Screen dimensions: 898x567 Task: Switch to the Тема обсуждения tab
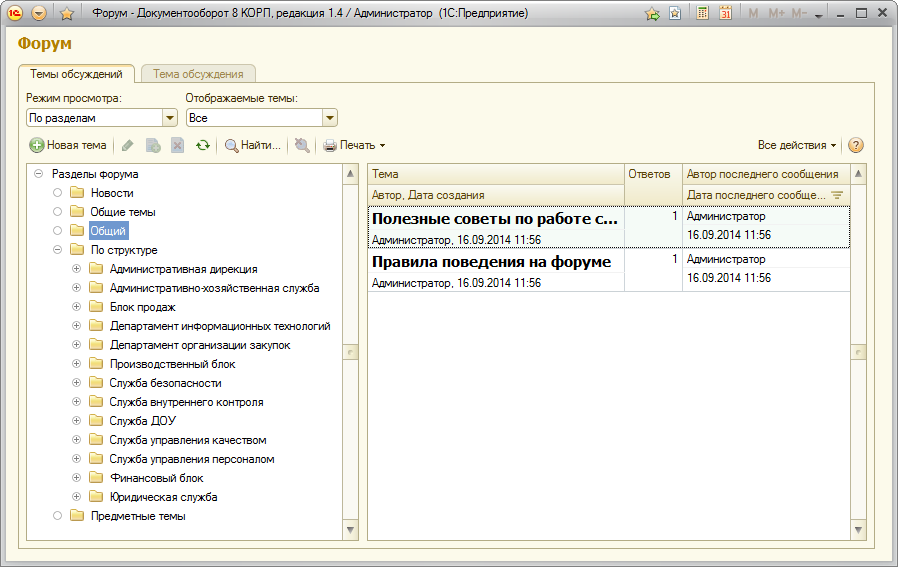[x=198, y=74]
